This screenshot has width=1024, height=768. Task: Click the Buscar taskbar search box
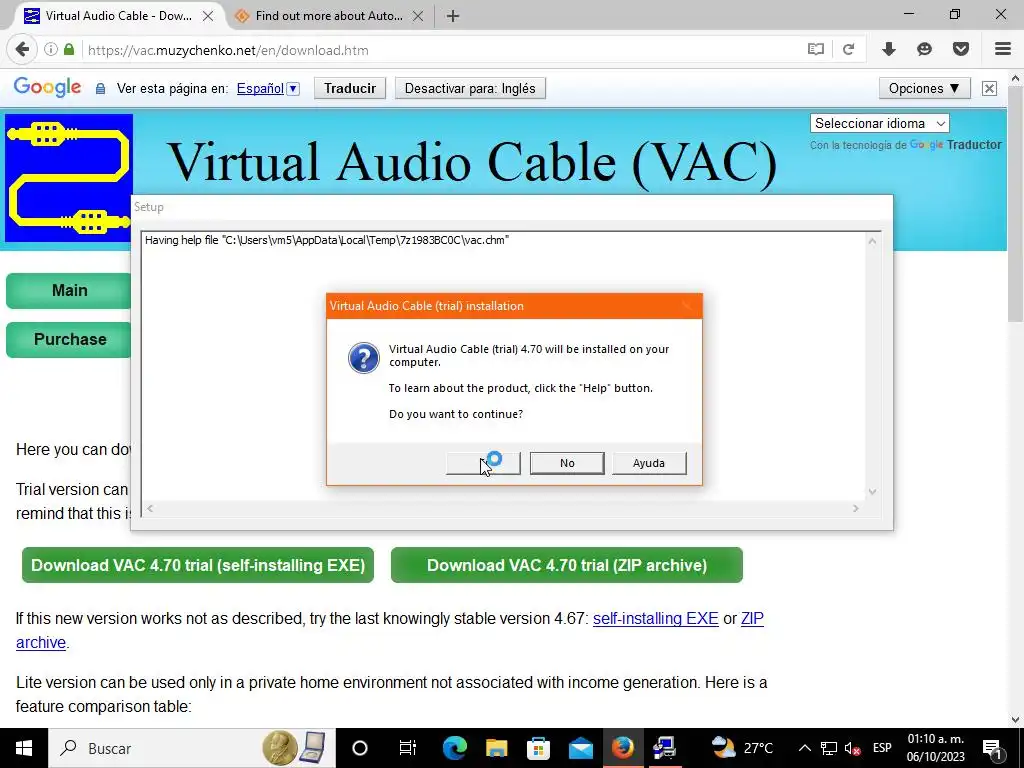pos(157,748)
